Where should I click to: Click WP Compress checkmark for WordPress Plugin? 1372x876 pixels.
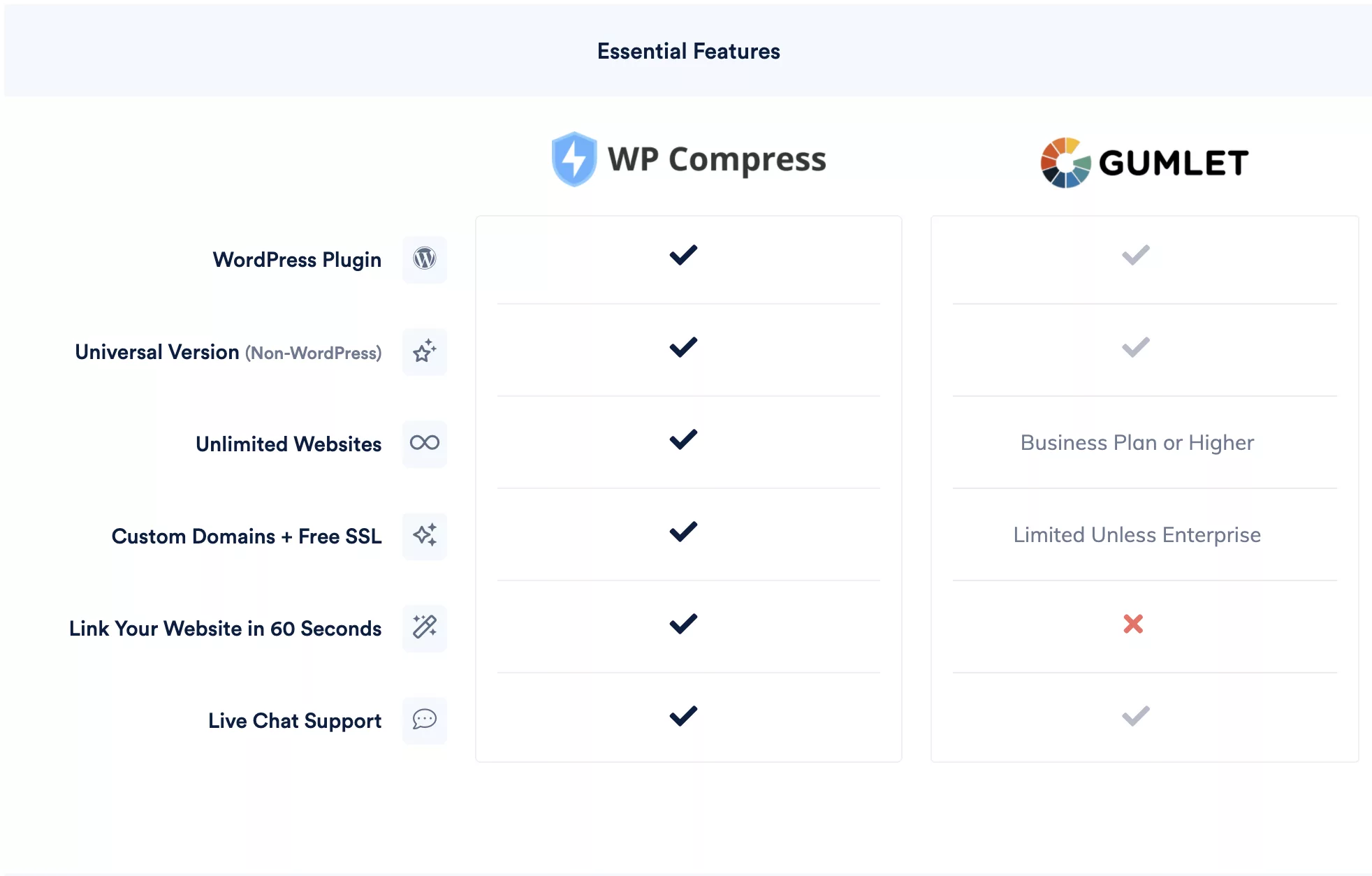tap(683, 255)
